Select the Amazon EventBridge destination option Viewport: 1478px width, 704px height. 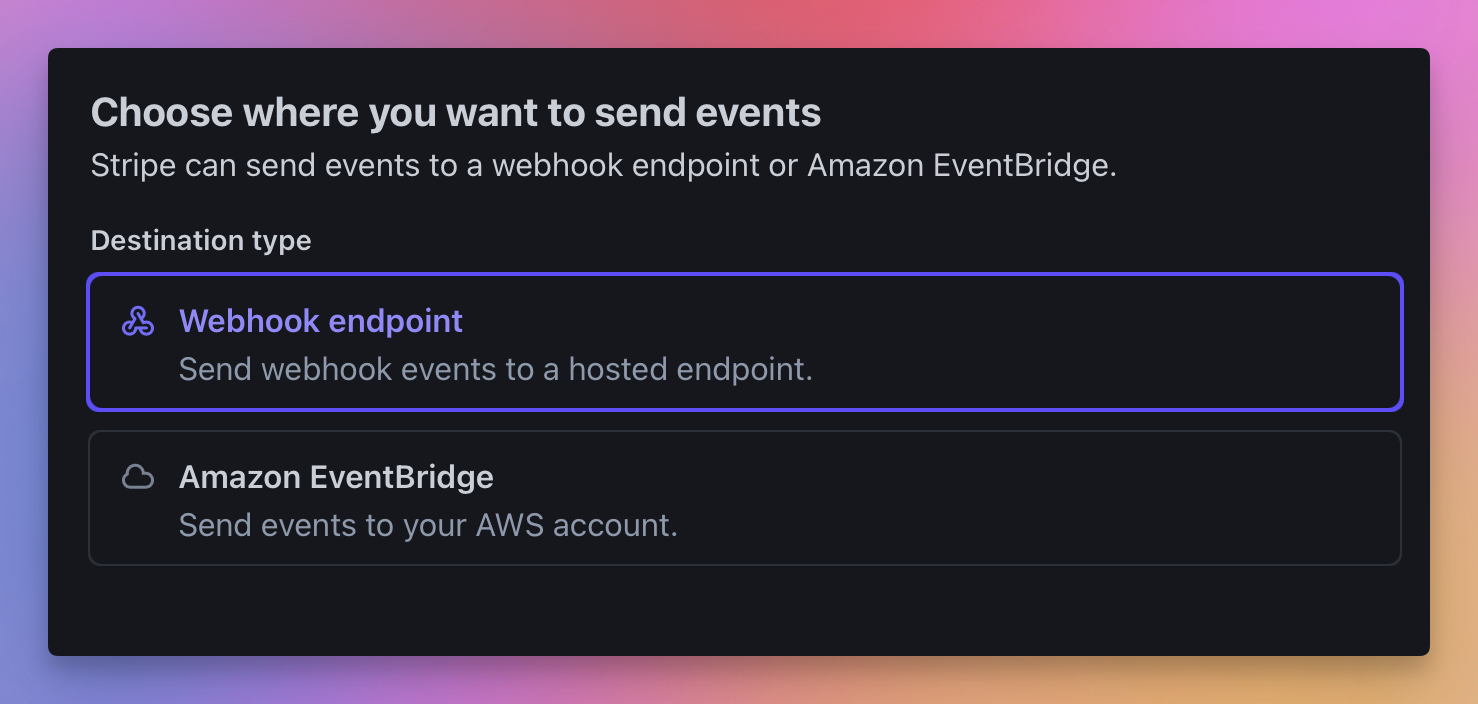745,497
